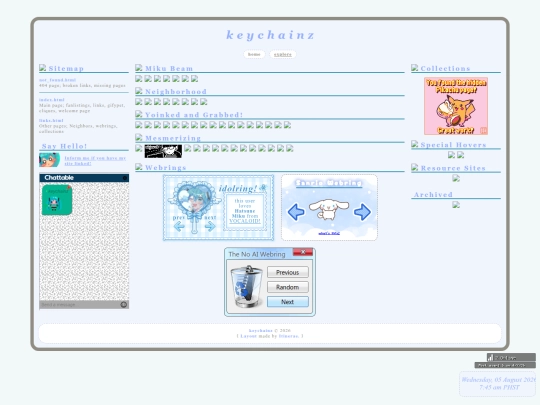Click the Chattable message input field

[80, 305]
